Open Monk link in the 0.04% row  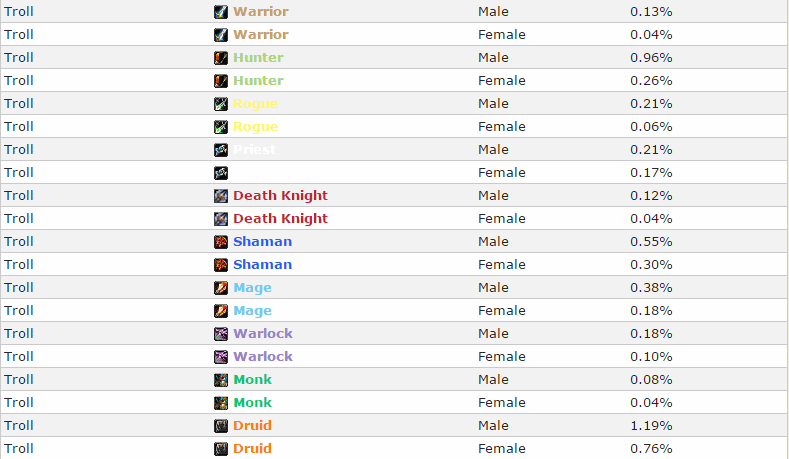(x=252, y=403)
